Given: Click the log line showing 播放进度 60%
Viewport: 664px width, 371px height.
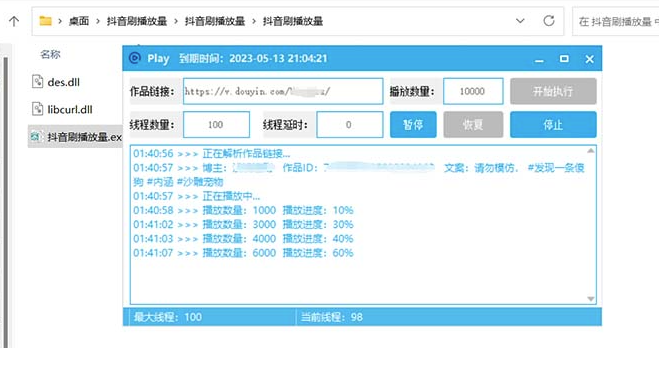Looking at the screenshot, I should [x=243, y=253].
